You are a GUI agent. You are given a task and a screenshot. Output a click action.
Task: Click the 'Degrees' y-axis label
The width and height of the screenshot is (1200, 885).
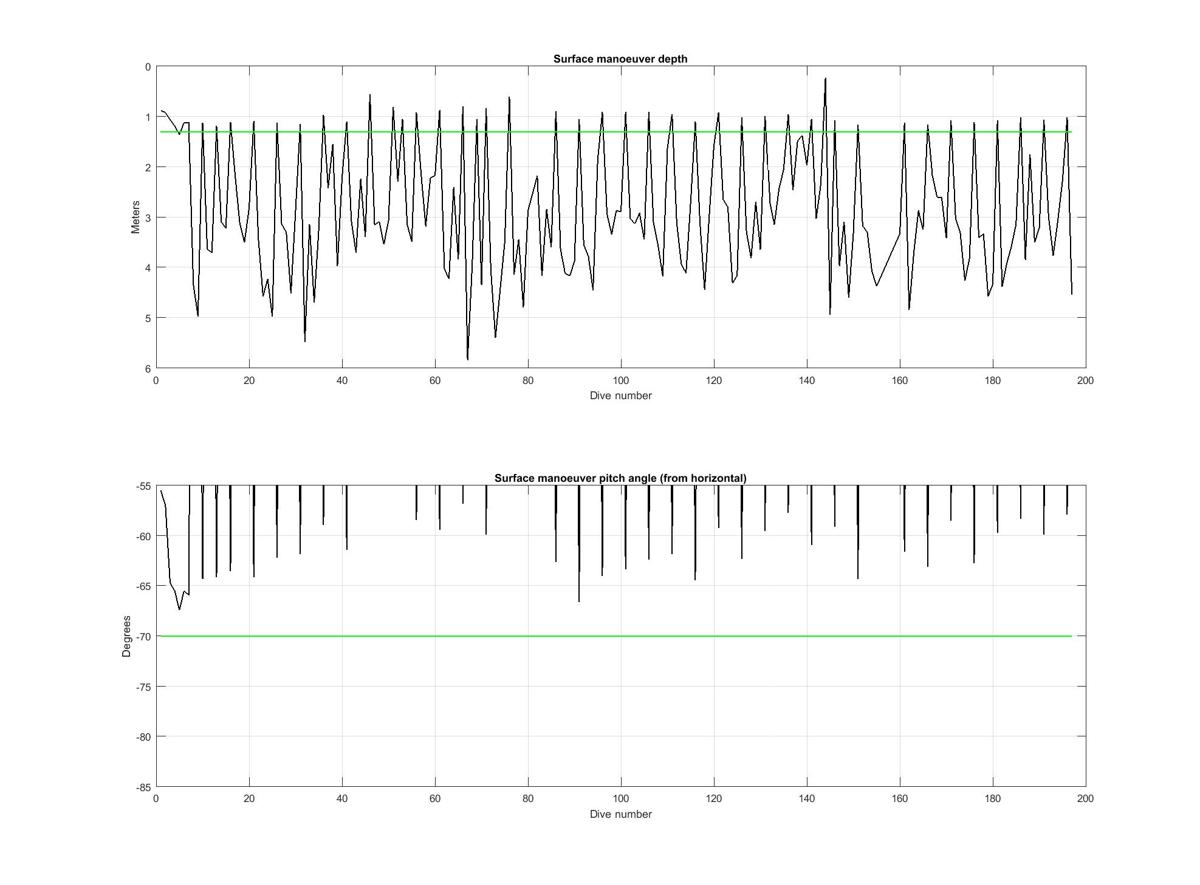tap(127, 636)
